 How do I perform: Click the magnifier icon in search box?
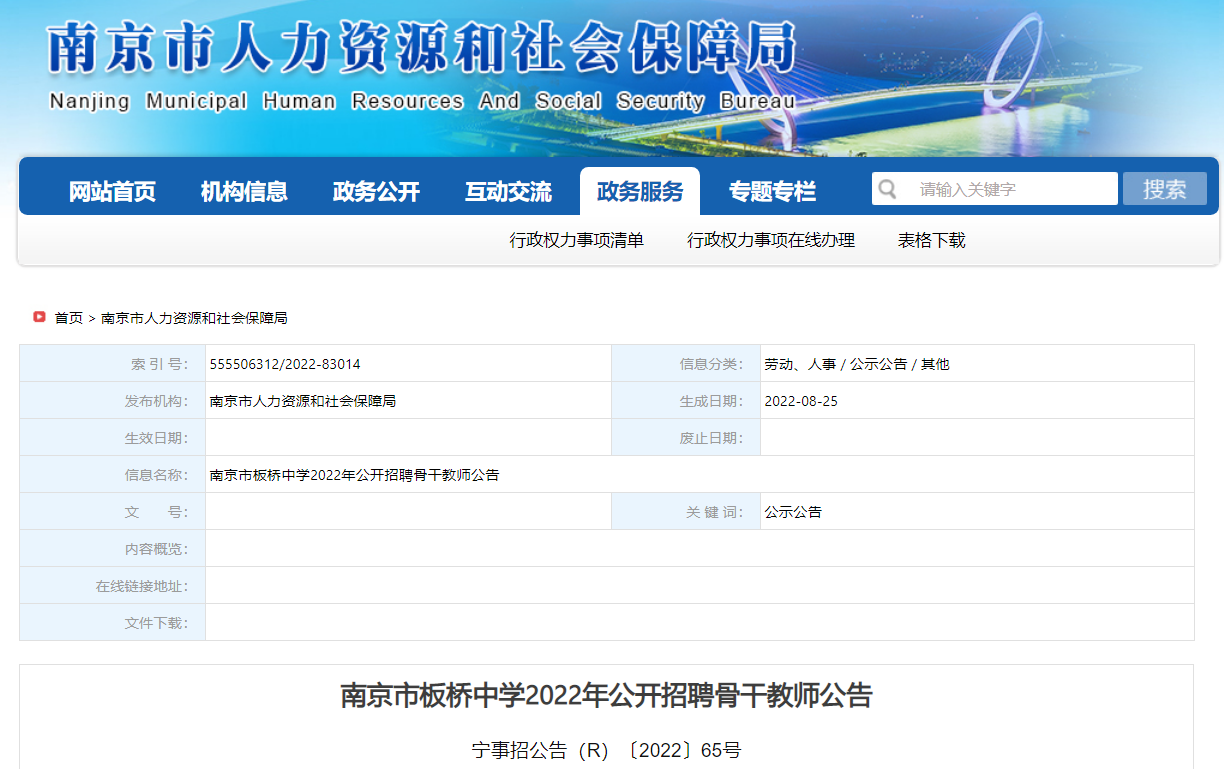(x=886, y=189)
